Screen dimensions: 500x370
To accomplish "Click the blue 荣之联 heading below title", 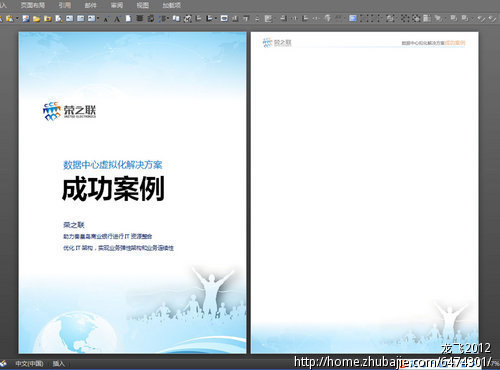I will [x=74, y=225].
